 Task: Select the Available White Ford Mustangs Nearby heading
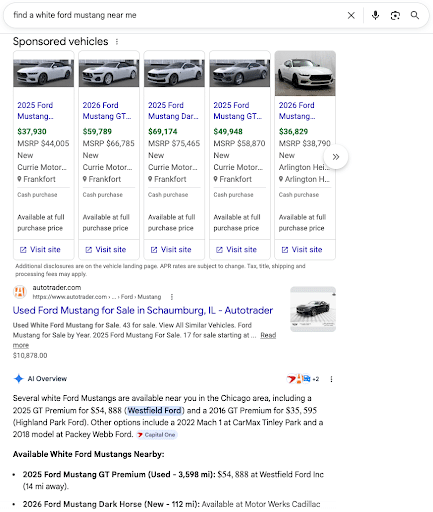[88, 454]
